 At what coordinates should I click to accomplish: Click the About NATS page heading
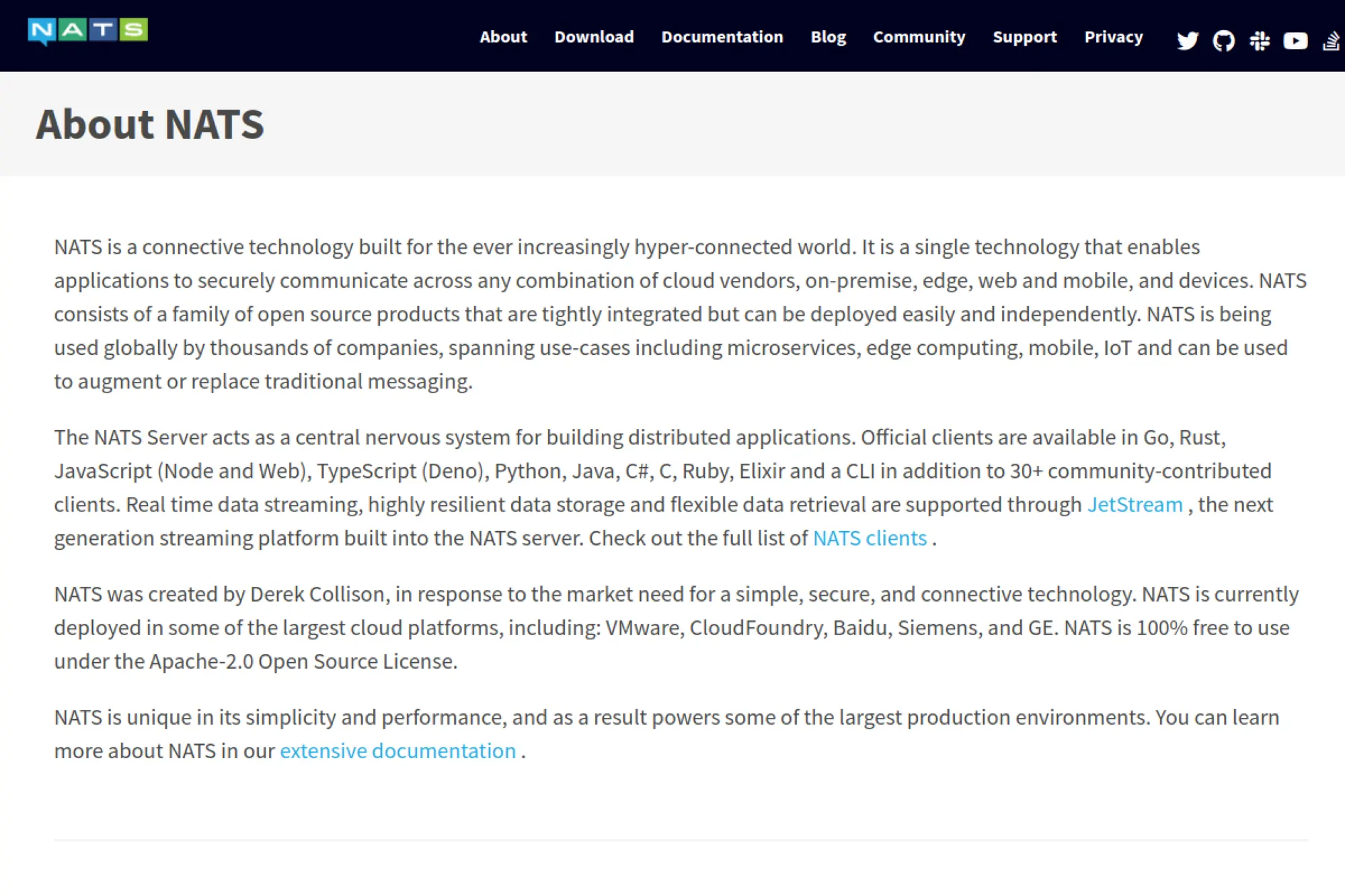[x=150, y=124]
